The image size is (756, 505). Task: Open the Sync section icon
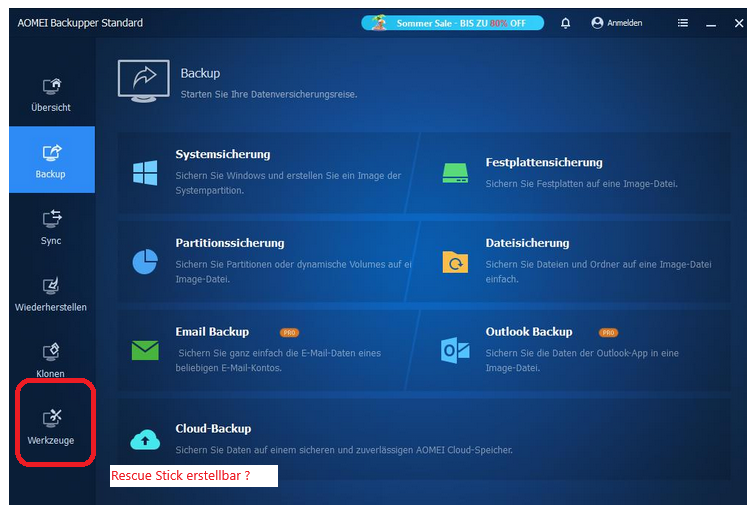coord(52,219)
